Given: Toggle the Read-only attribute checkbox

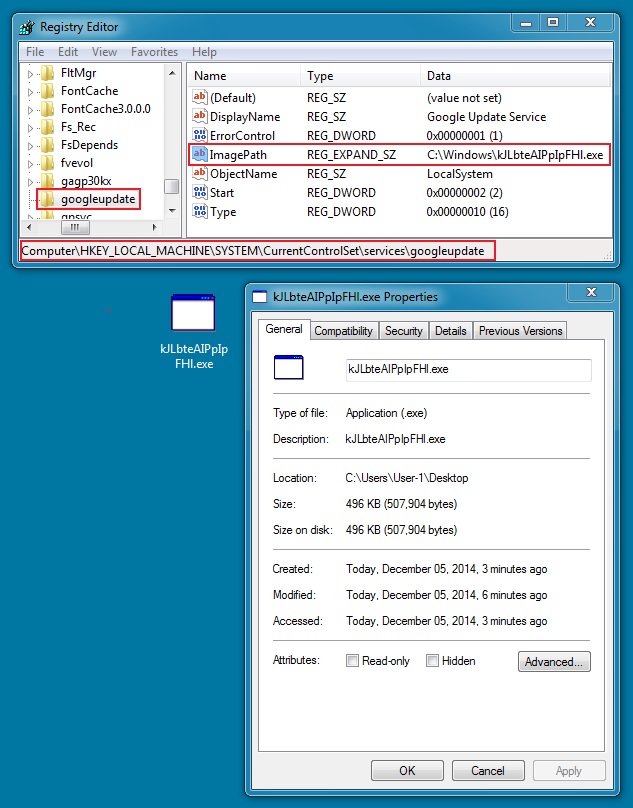Looking at the screenshot, I should pyautogui.click(x=352, y=661).
